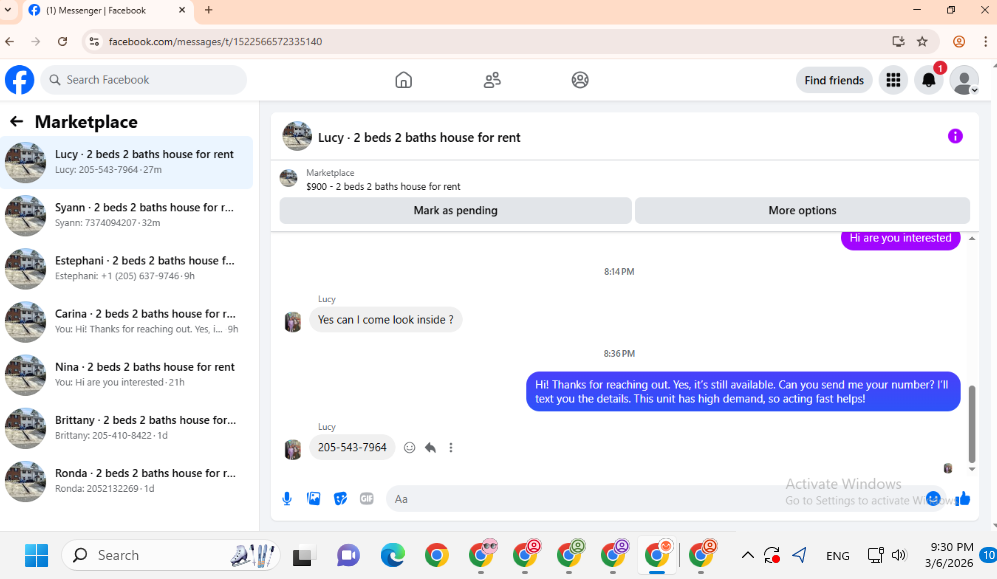
Task: Attach a photo to the message
Action: coord(313,499)
